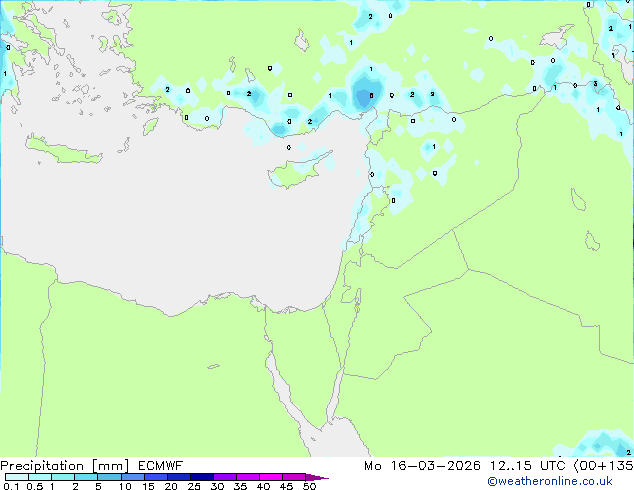Click the "0.1" legend tick label

(11, 486)
